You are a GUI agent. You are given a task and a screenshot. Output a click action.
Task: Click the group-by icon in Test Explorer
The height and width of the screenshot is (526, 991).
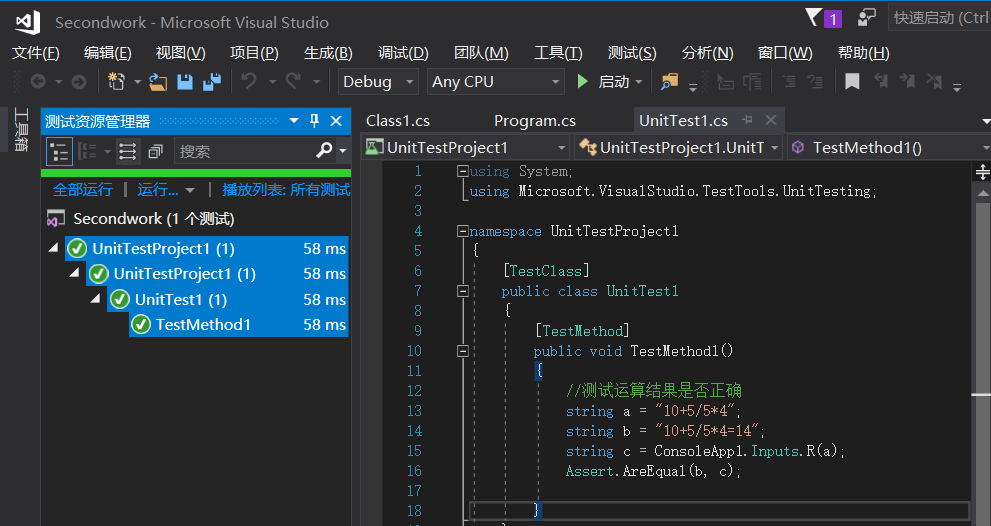point(87,151)
